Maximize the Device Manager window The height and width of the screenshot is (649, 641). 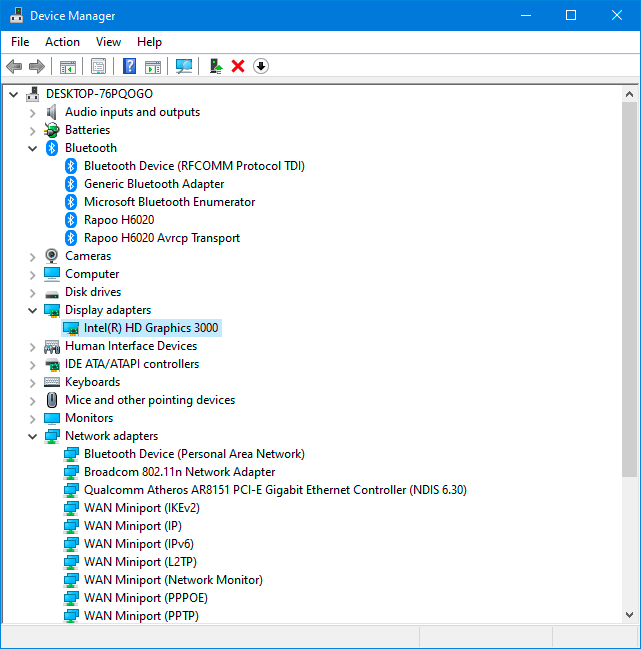571,15
